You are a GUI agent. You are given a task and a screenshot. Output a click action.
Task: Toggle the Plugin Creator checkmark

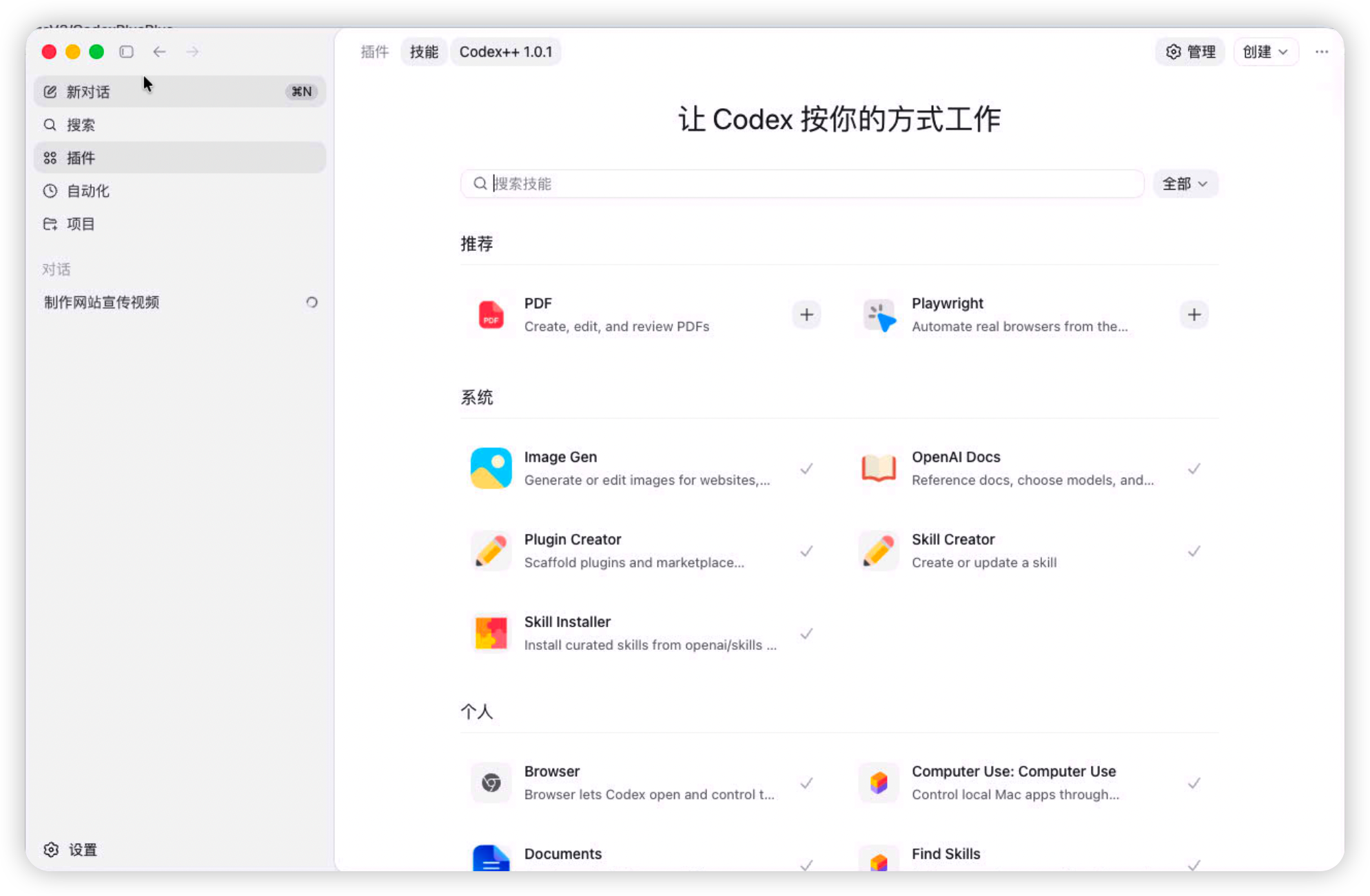pos(806,551)
